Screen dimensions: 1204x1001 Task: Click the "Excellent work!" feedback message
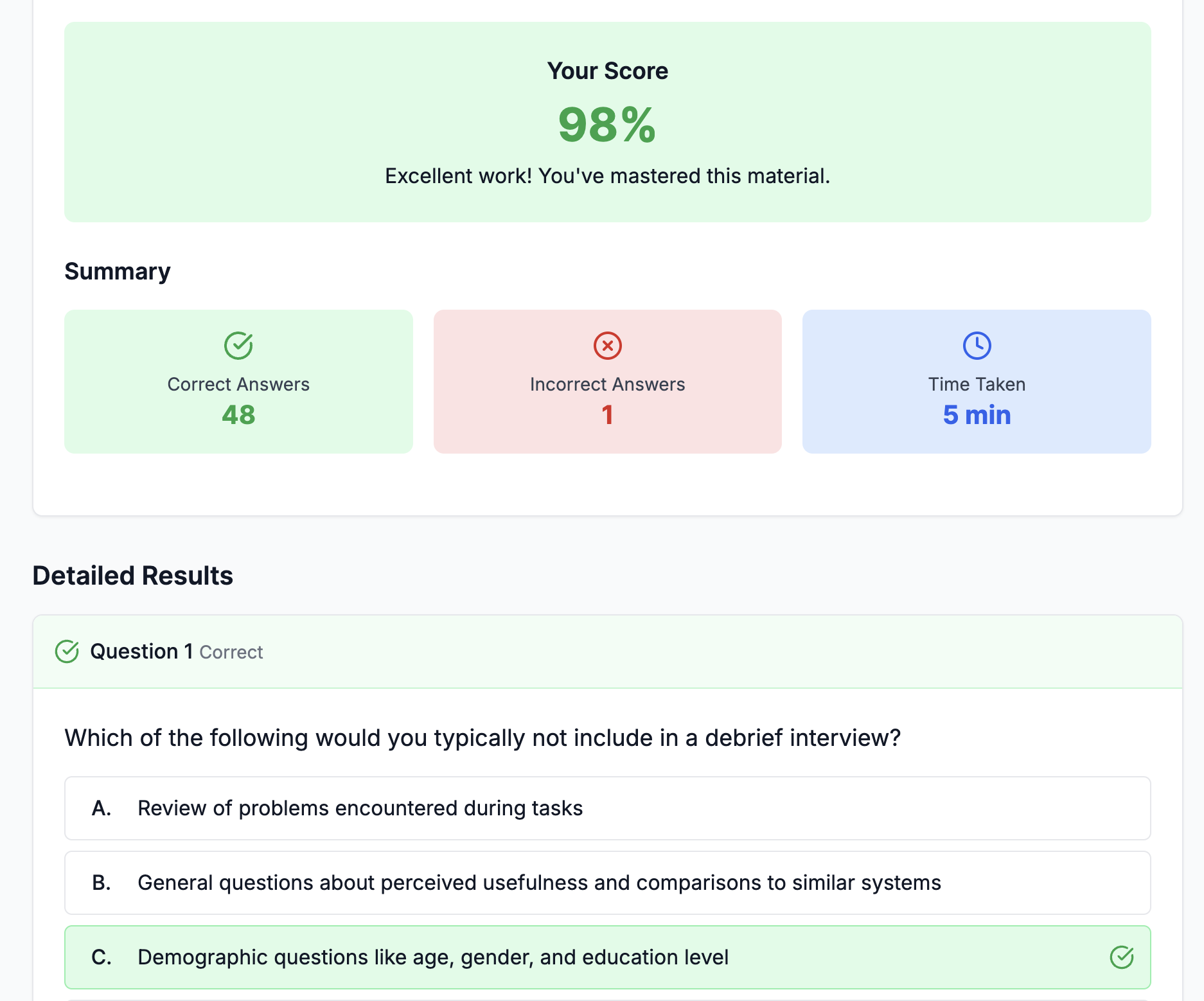[x=607, y=176]
